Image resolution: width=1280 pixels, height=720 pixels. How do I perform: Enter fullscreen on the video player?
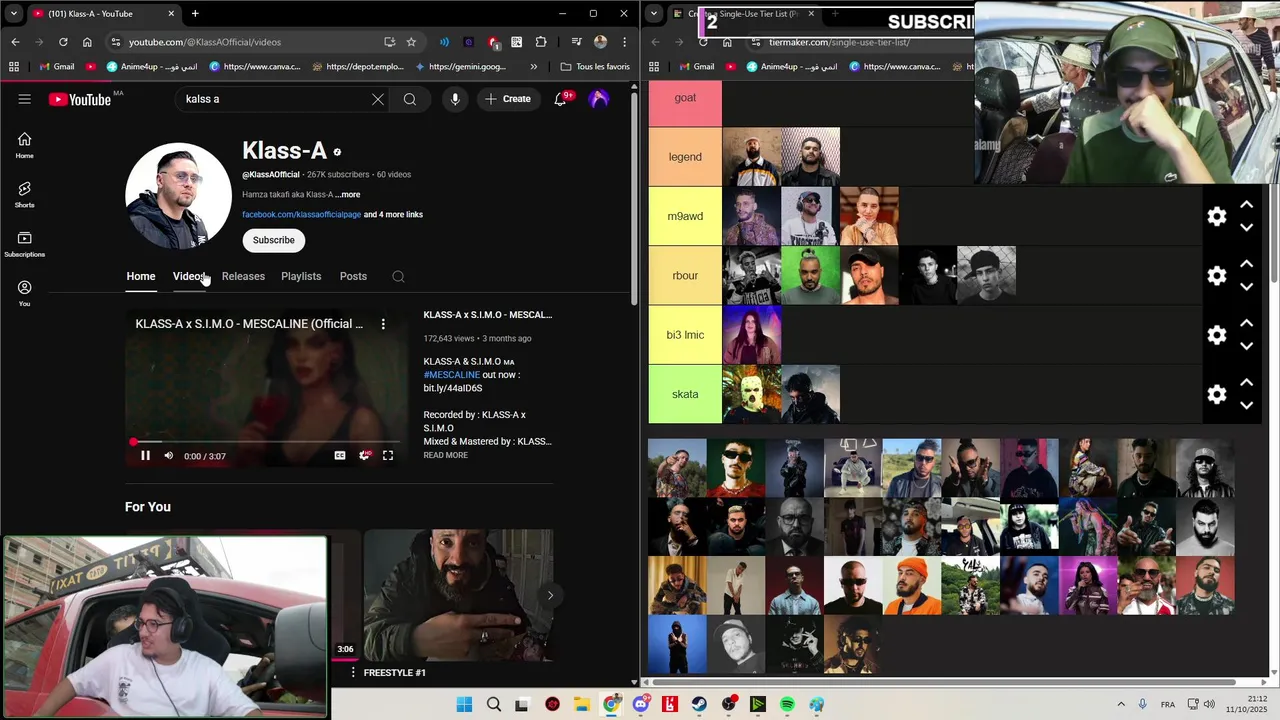coord(388,456)
